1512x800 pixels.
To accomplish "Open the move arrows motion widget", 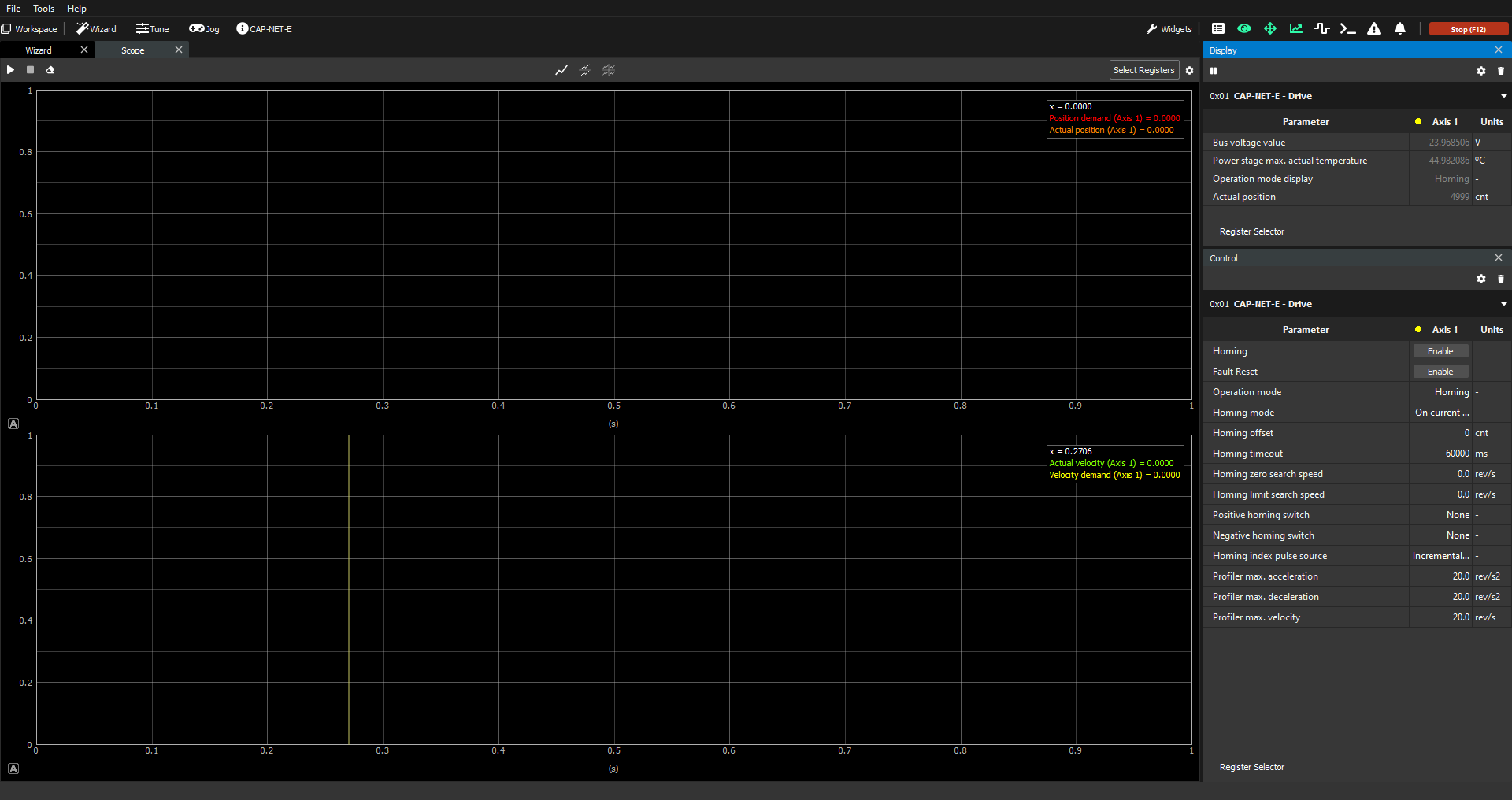I will point(1270,29).
